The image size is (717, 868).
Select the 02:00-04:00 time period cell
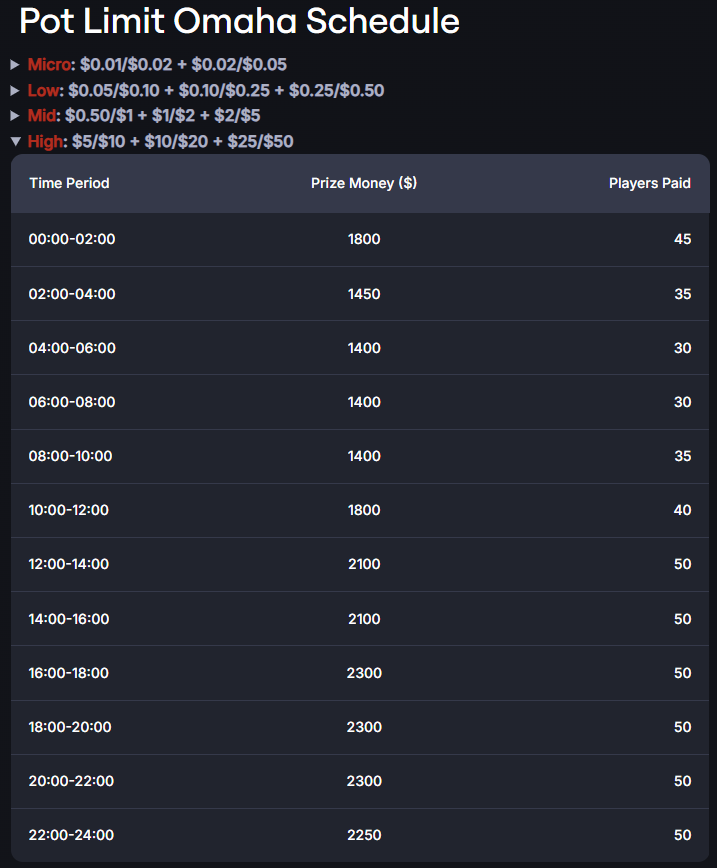tap(72, 294)
